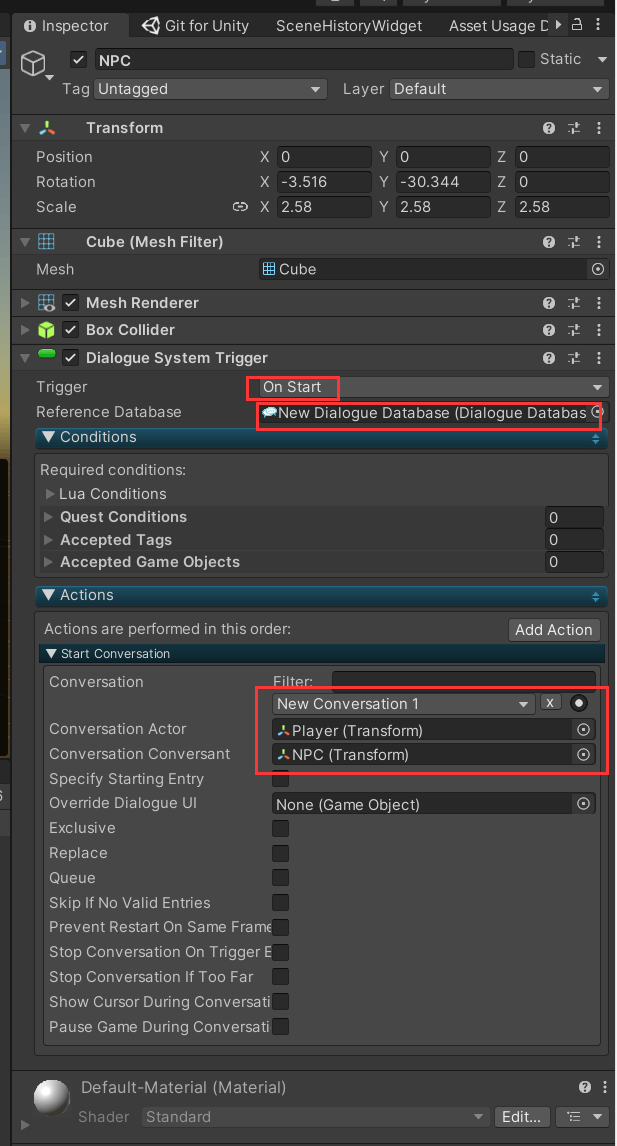Toggle Pause Game During Conversation checkbox
Screen dimensions: 617x1146
click(x=281, y=1026)
